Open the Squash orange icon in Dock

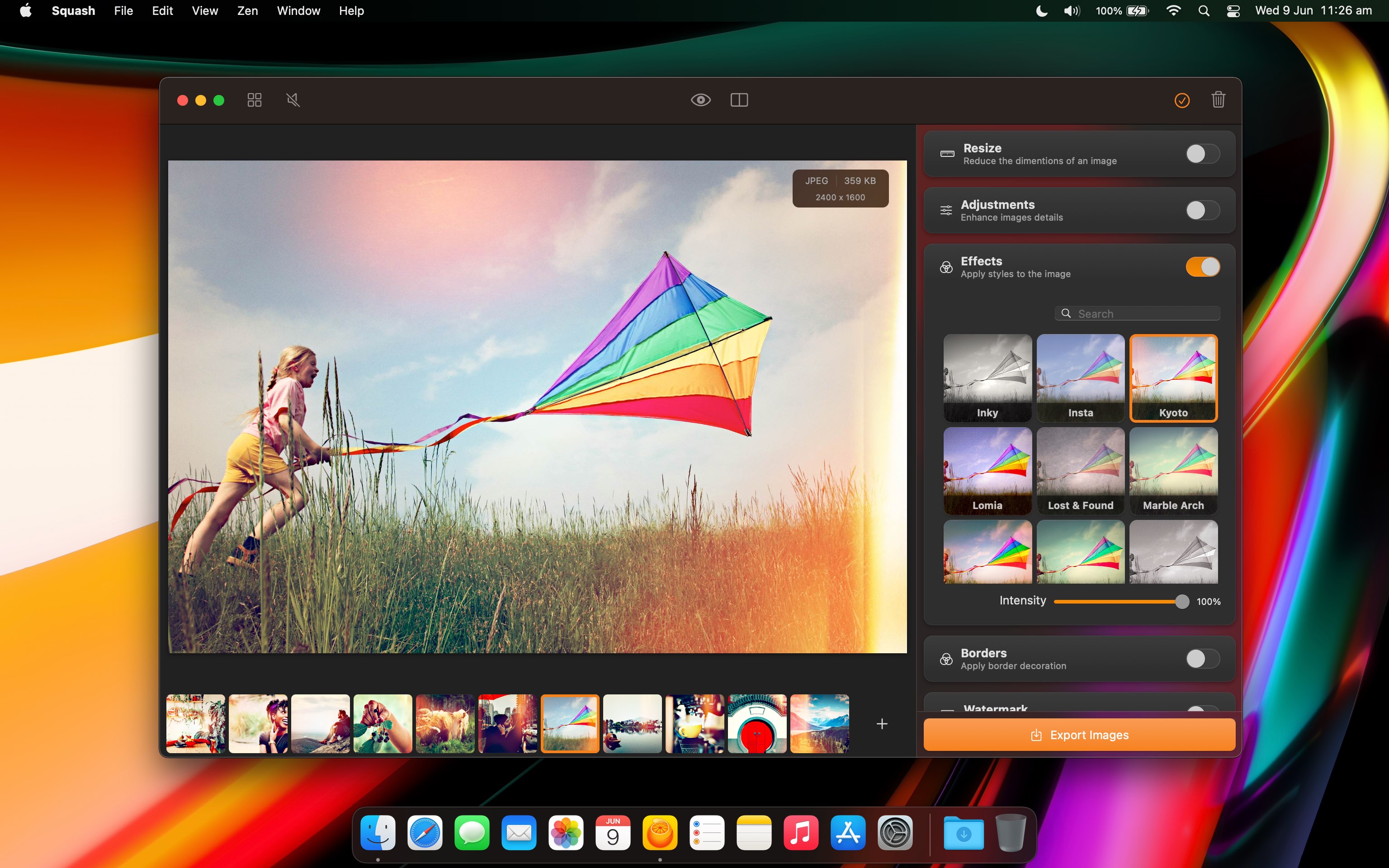click(x=660, y=832)
